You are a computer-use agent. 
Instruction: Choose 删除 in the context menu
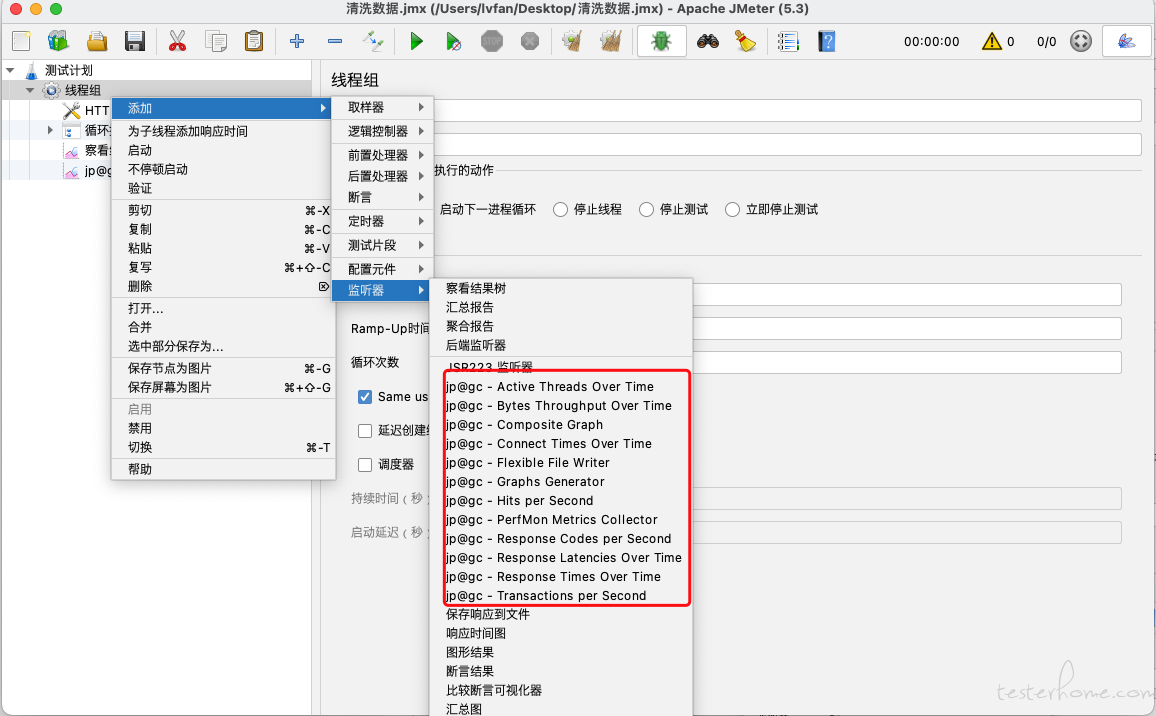223,287
